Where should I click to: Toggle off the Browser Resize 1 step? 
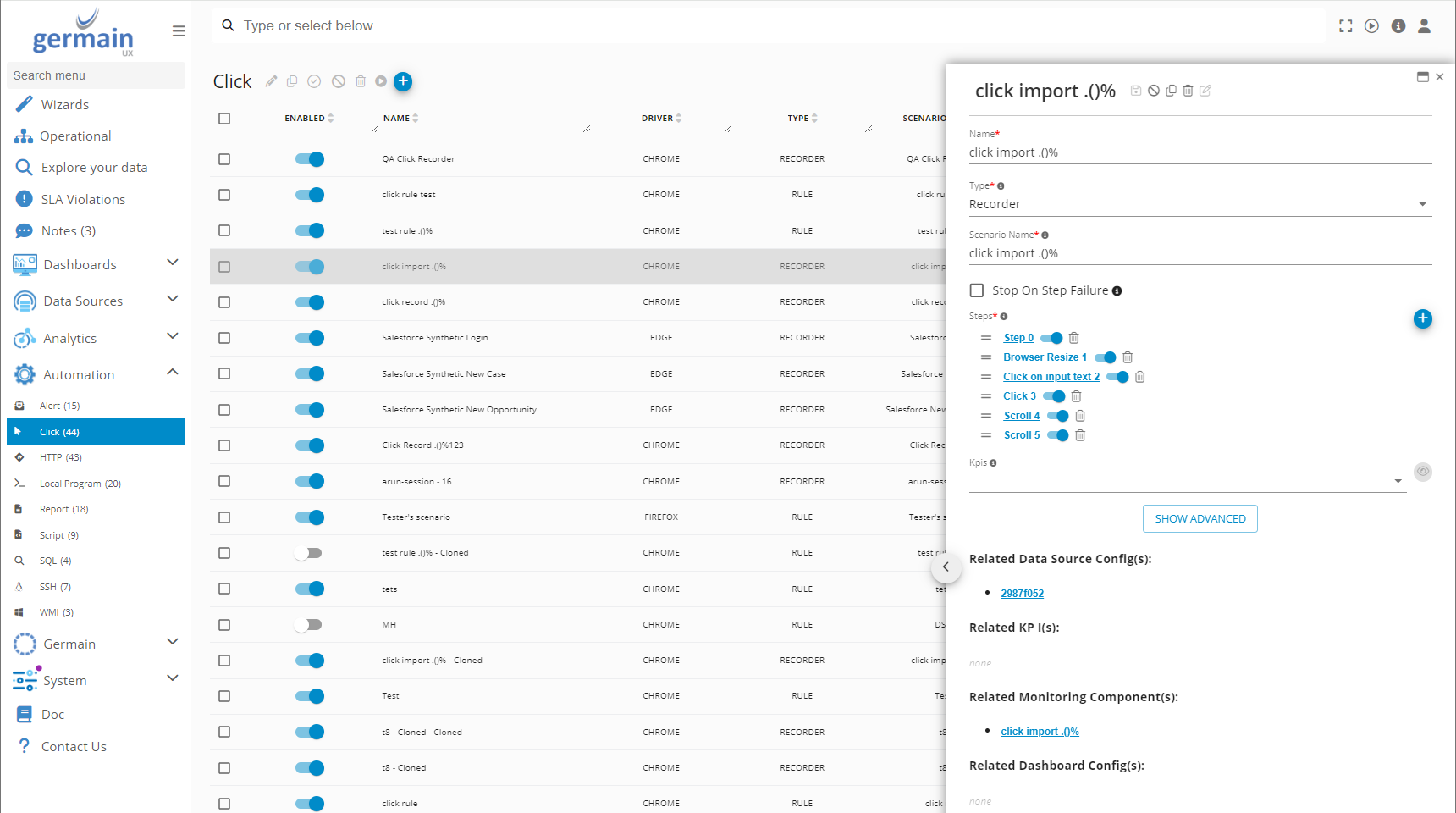[1105, 357]
